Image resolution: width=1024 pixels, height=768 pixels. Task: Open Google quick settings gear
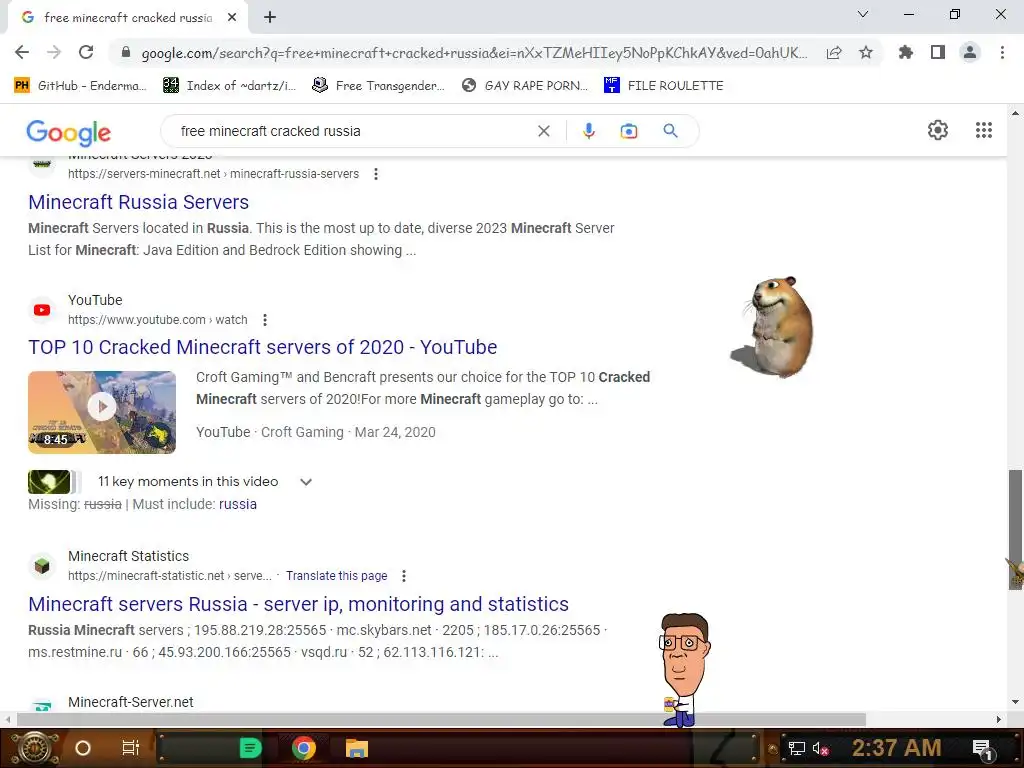[938, 130]
